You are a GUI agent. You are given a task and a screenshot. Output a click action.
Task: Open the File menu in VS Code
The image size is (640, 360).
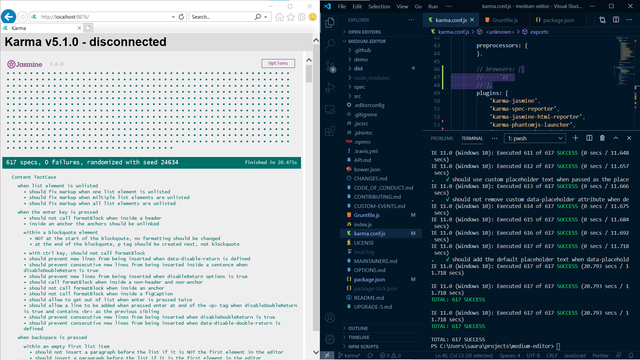342,7
